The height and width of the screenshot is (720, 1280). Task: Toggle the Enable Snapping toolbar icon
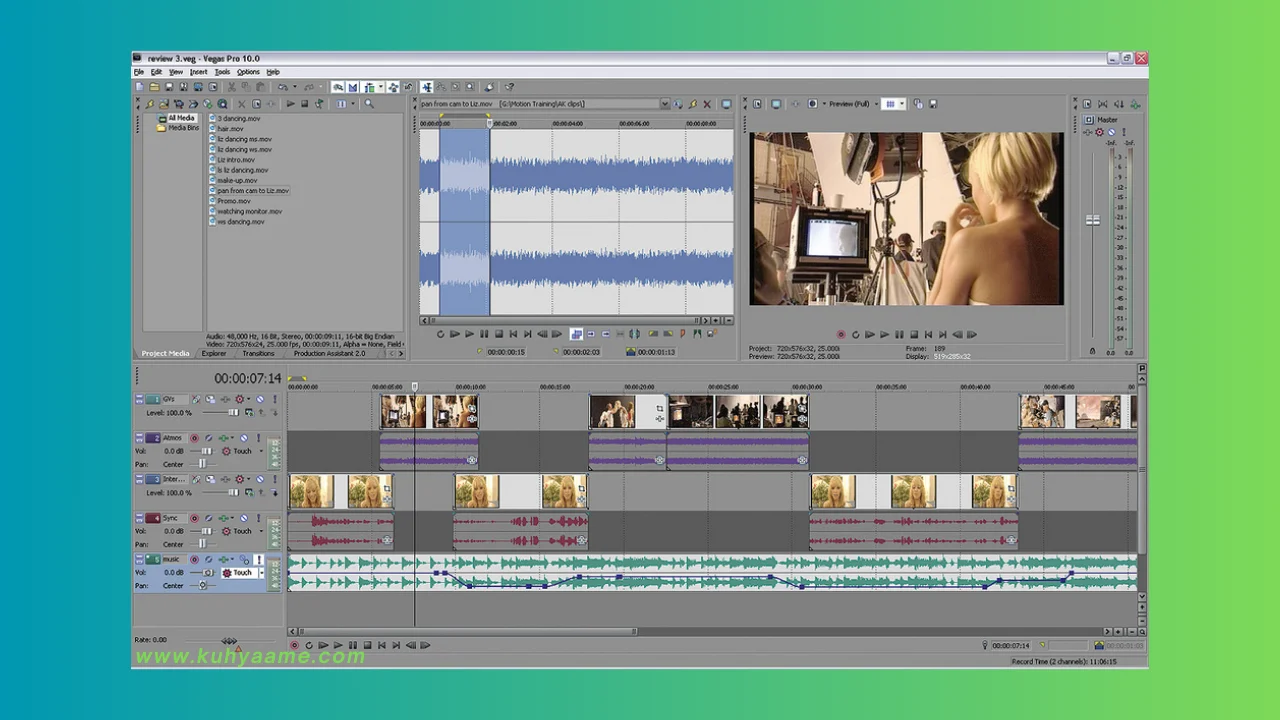(x=338, y=87)
